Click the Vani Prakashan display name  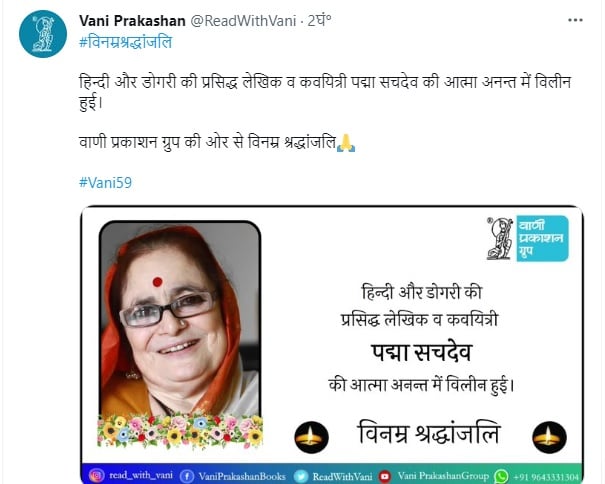coord(132,20)
